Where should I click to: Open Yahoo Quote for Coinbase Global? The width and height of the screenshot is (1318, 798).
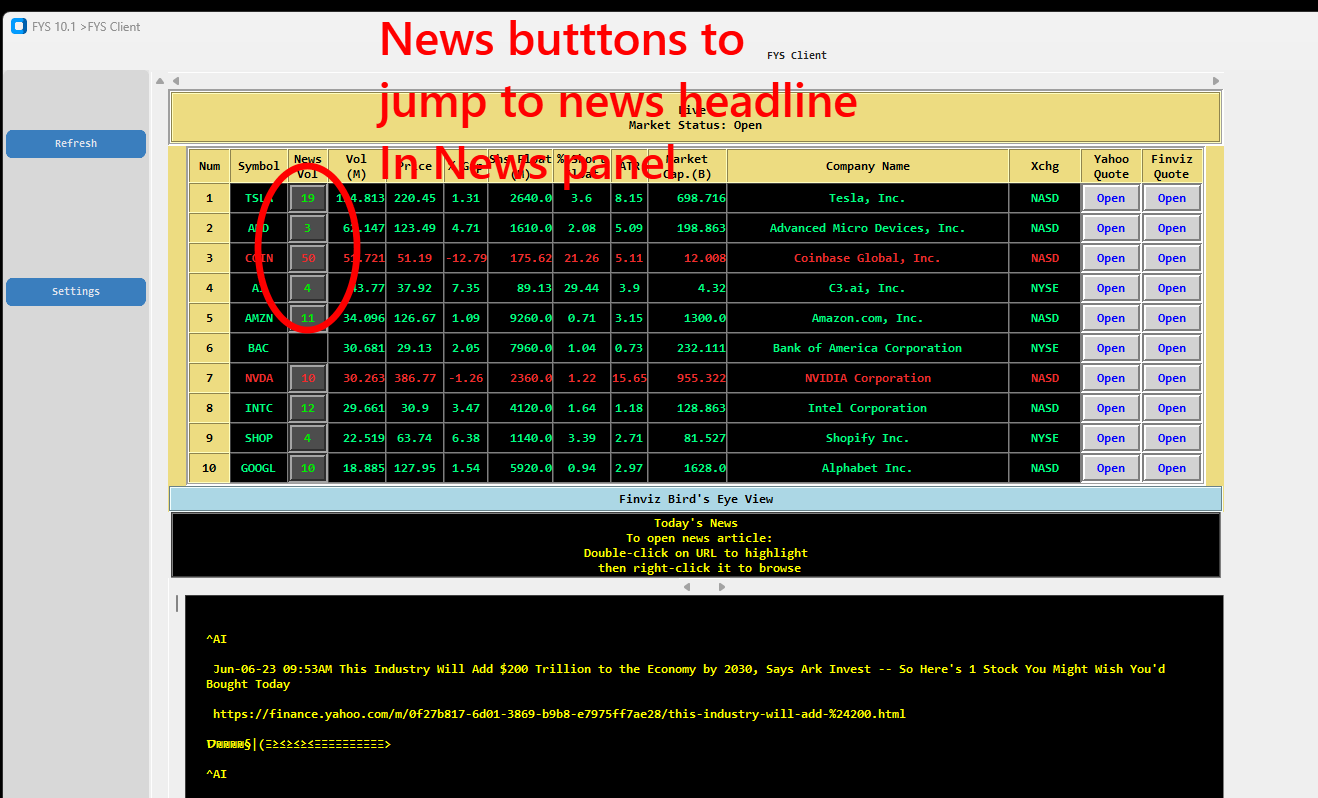[1111, 258]
